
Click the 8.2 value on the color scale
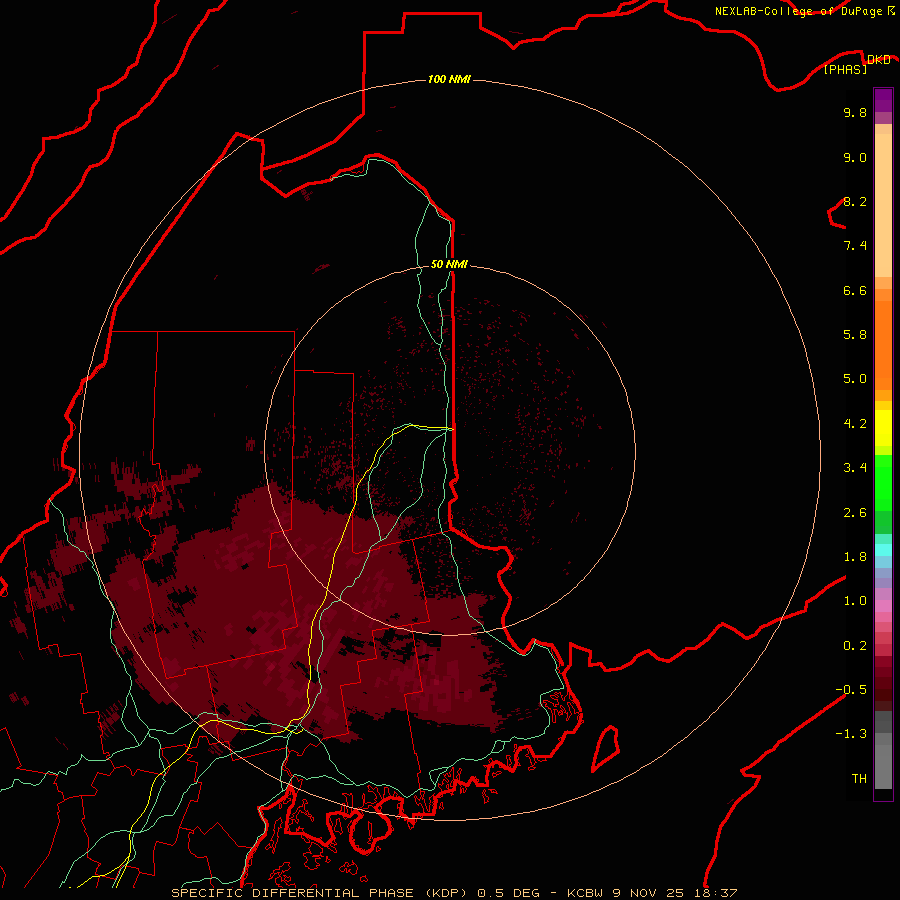[x=855, y=201]
